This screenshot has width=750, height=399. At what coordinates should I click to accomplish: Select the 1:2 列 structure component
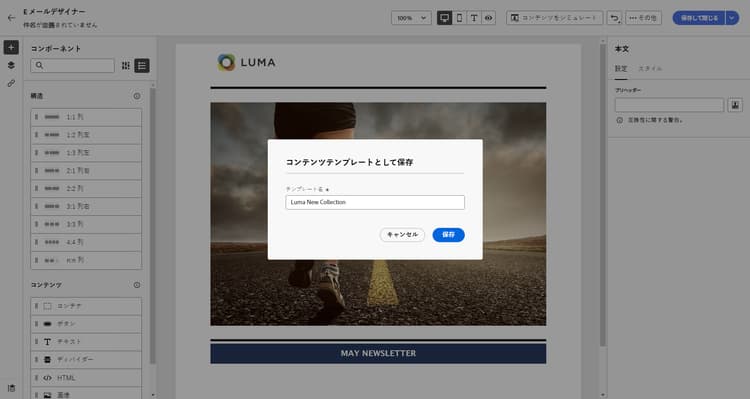(x=86, y=135)
